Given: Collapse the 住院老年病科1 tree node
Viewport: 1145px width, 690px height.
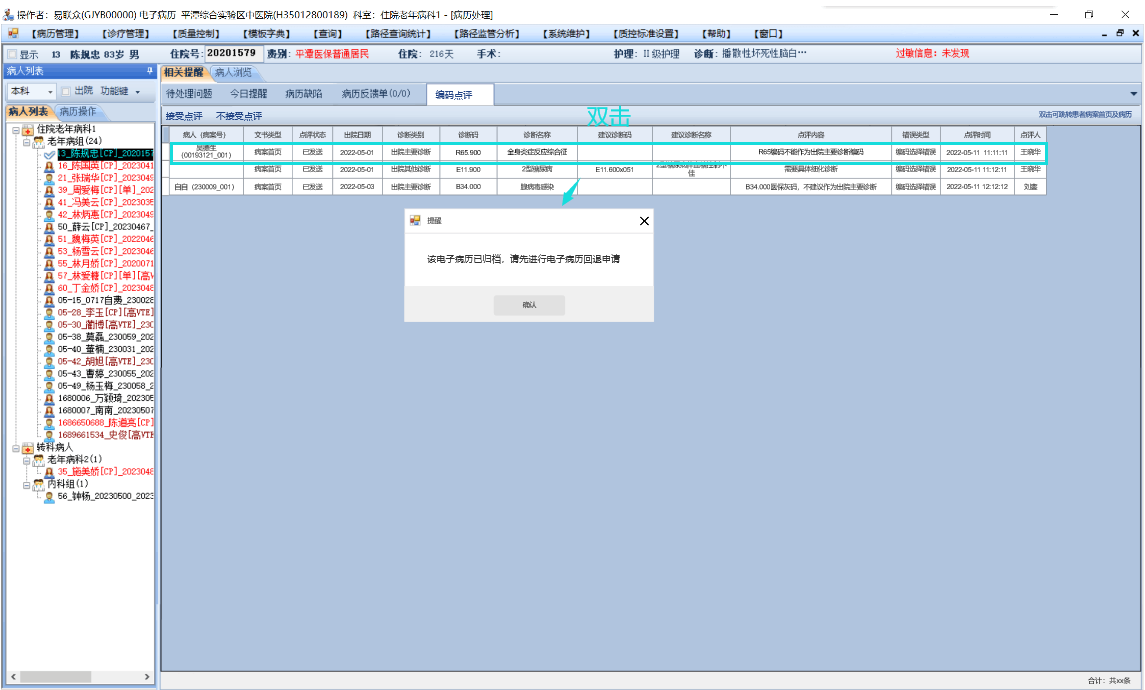Looking at the screenshot, I should pyautogui.click(x=15, y=131).
